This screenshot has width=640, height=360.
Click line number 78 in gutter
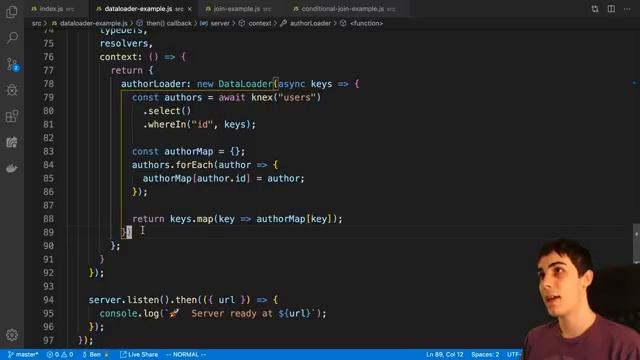pos(48,84)
